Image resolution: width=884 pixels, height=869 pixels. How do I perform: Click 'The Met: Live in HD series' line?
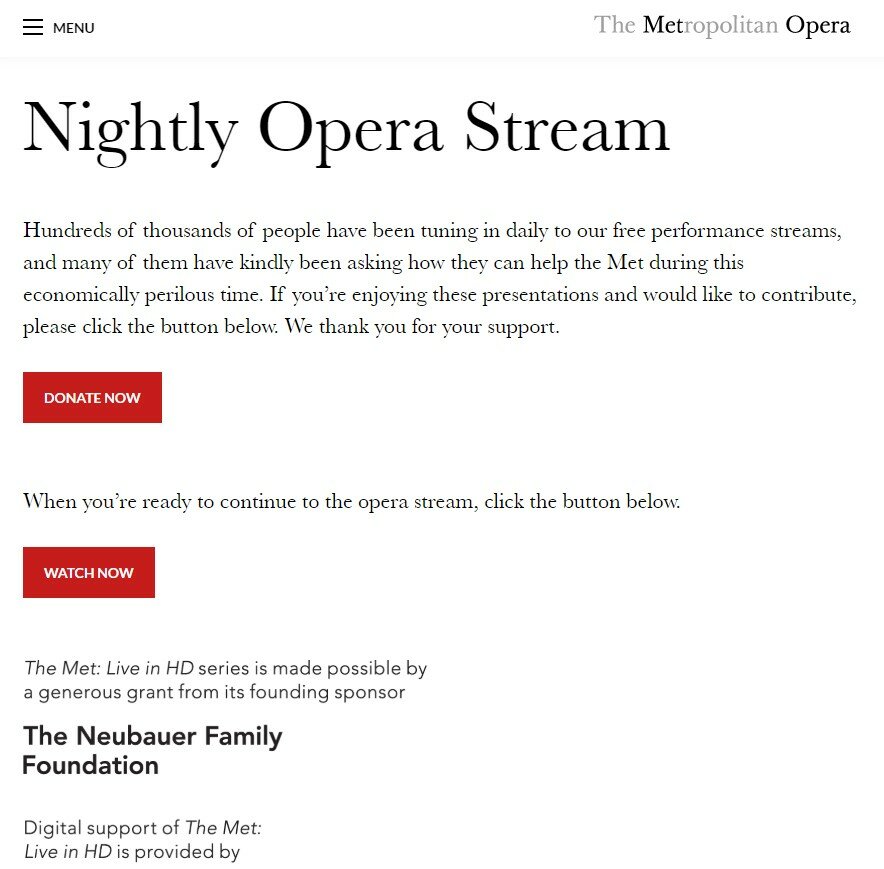pos(225,668)
